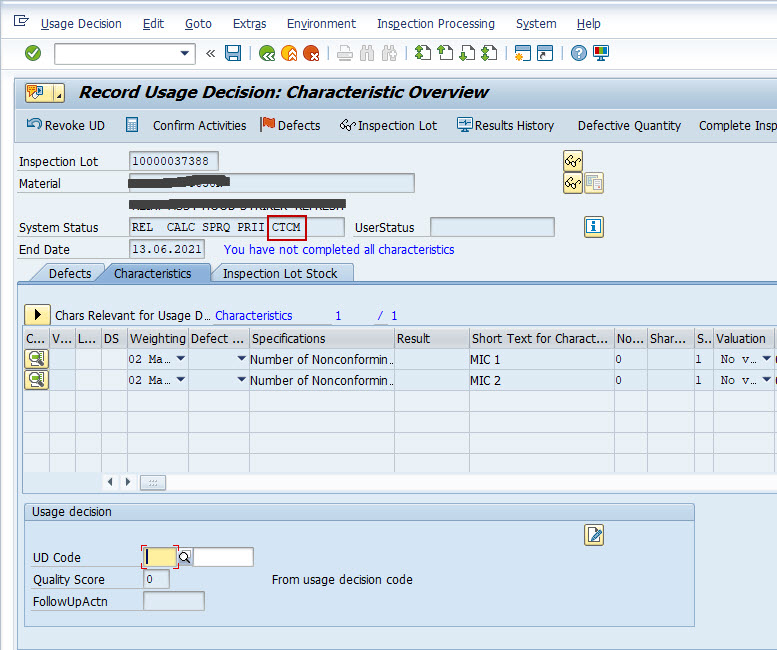This screenshot has height=650, width=777.
Task: Click the SAP window menu icon
Action: coord(21,21)
